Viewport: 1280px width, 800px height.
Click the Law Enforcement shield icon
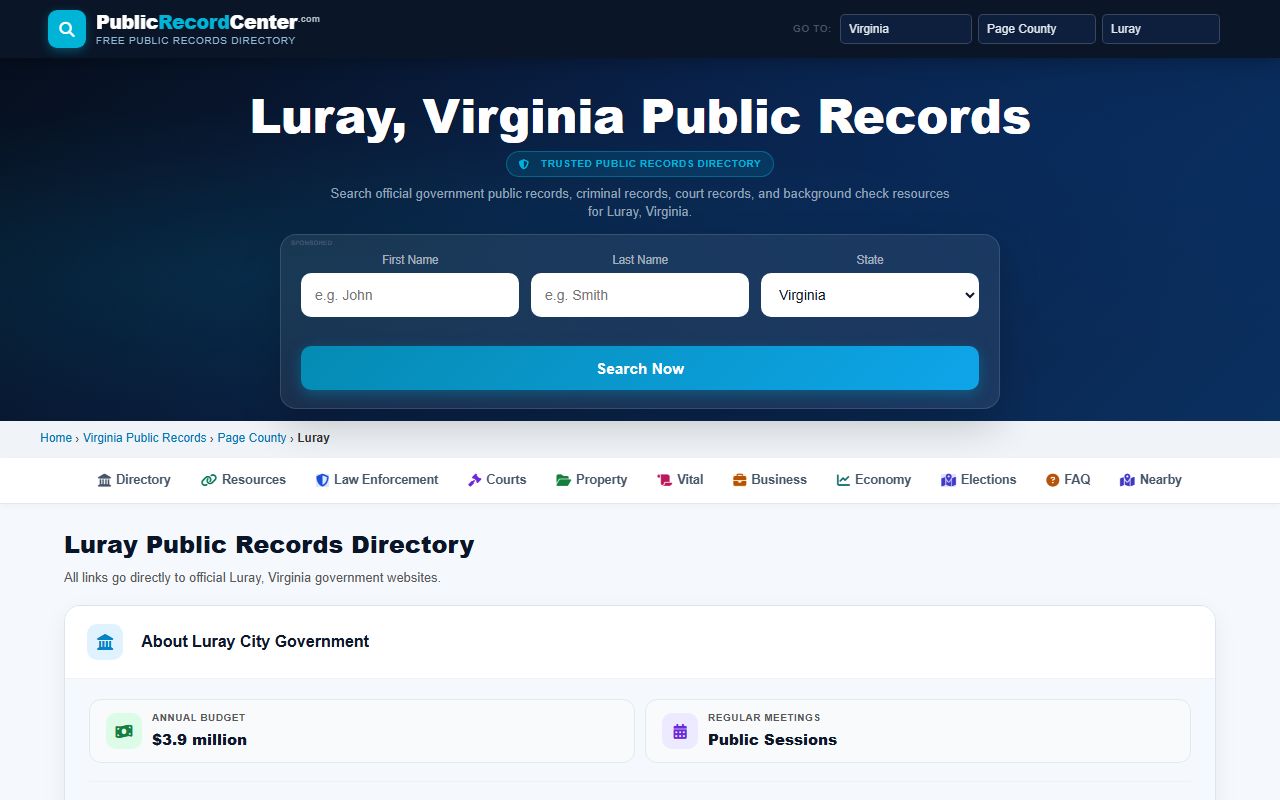click(x=322, y=480)
